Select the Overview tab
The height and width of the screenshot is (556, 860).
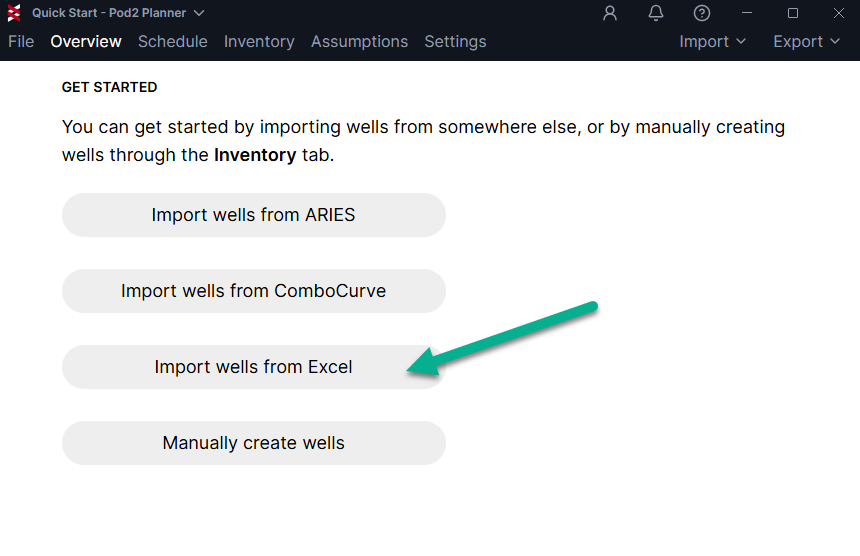(x=86, y=42)
